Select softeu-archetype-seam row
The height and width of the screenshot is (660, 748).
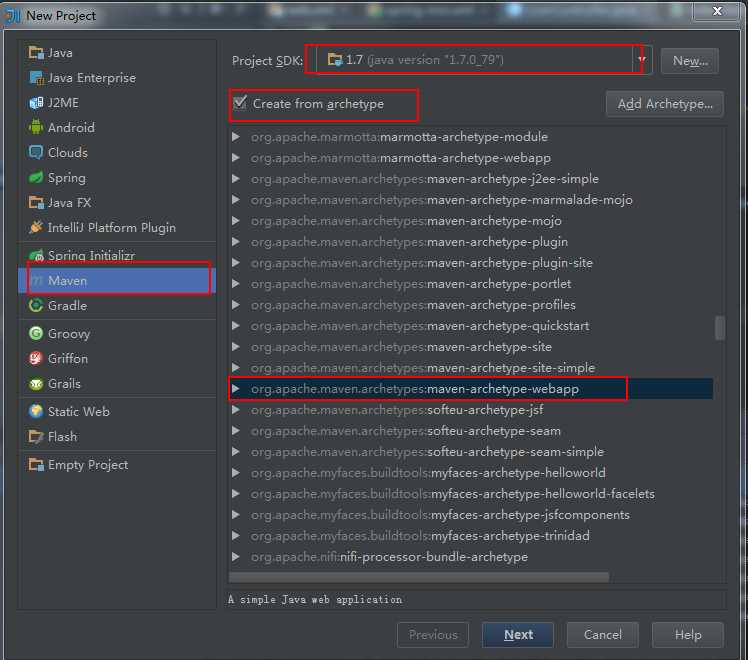click(x=471, y=431)
